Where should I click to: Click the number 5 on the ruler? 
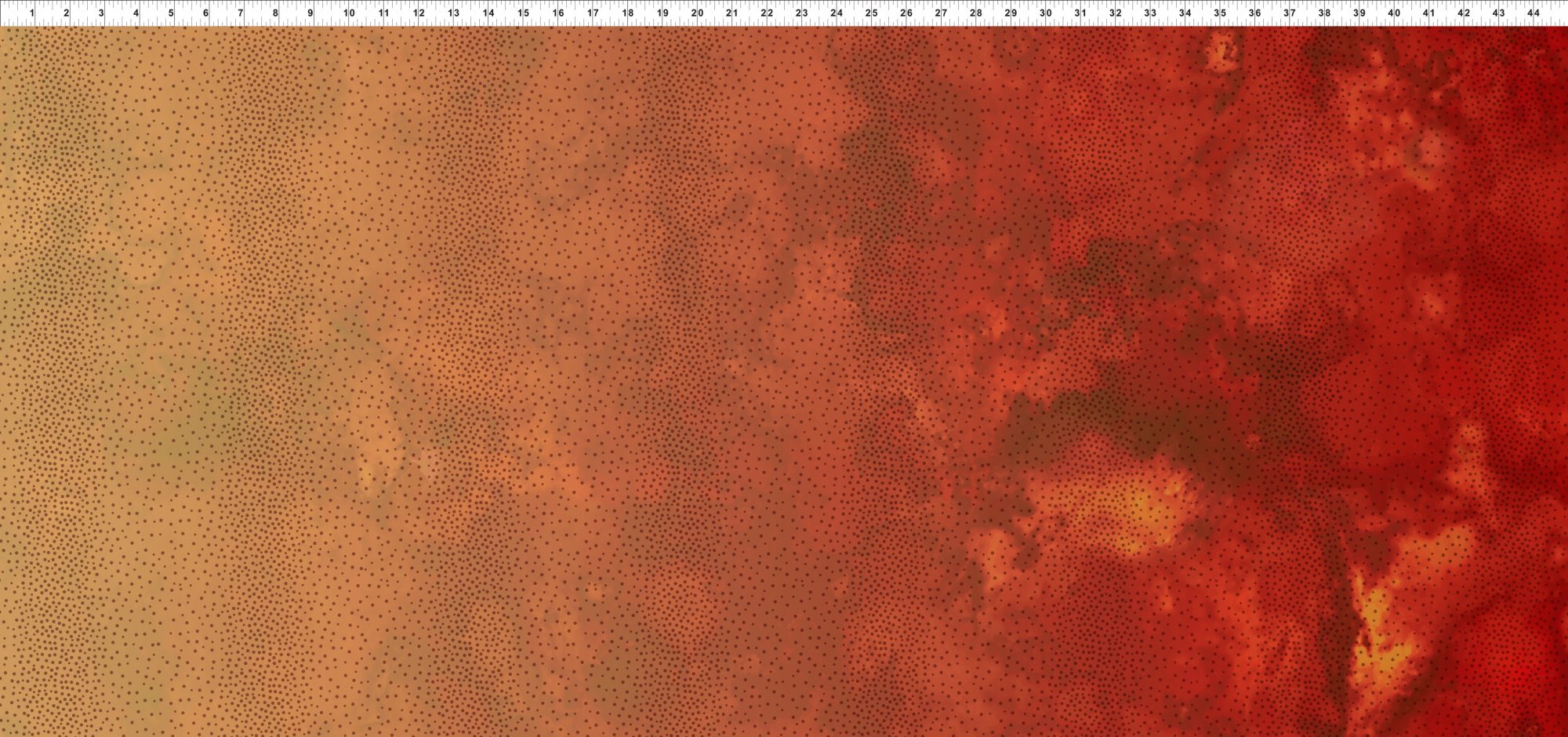click(x=171, y=13)
